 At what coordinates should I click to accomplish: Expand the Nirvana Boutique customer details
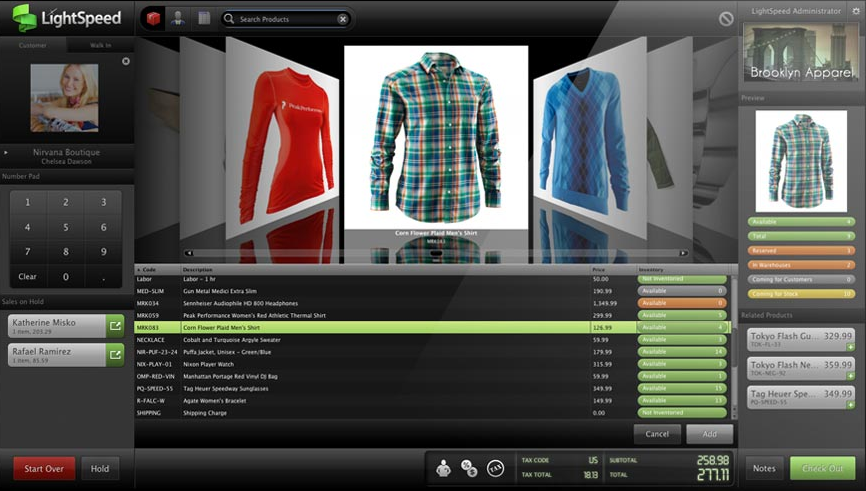point(6,153)
